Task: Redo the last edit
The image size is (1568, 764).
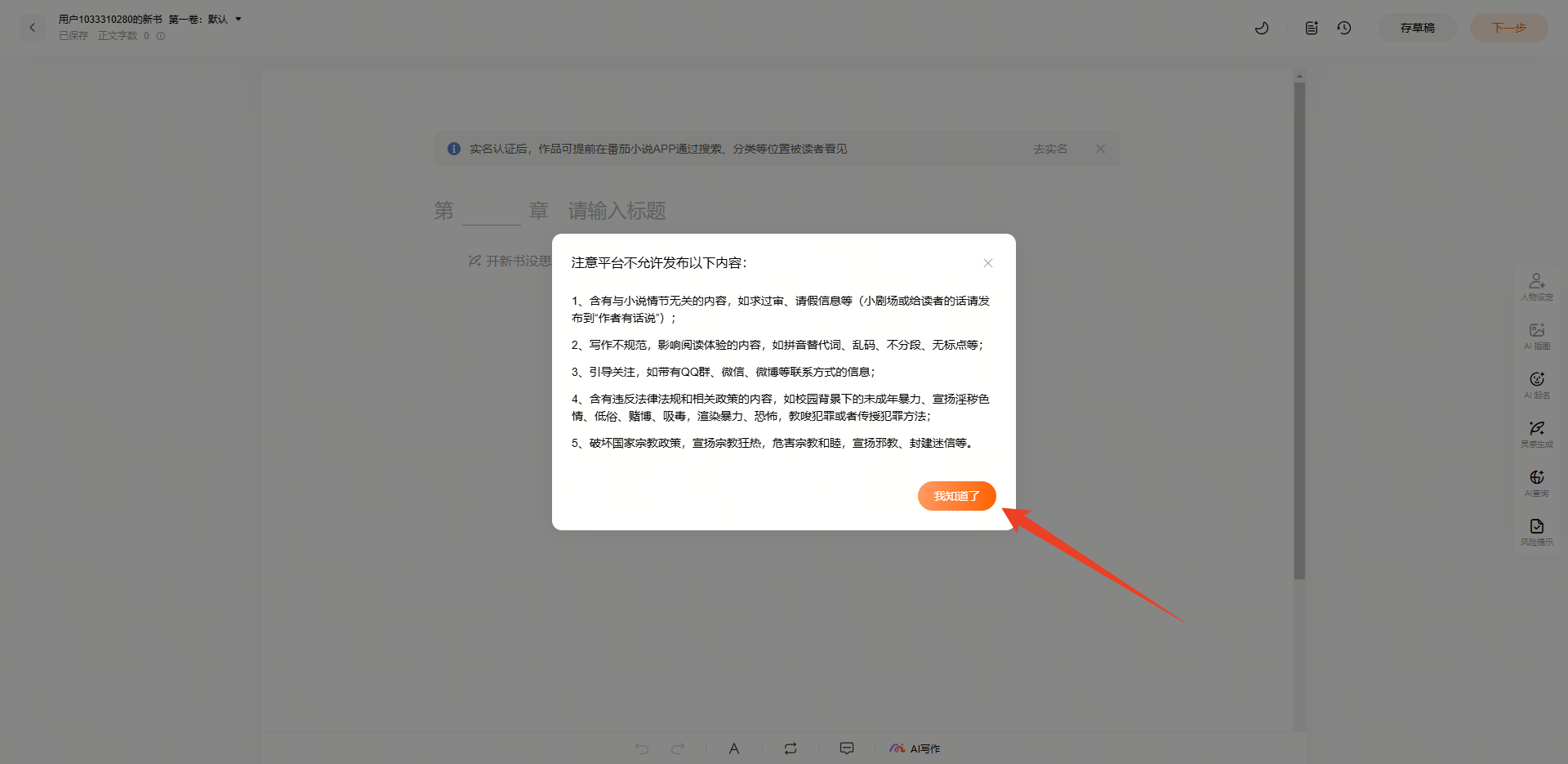Action: [678, 748]
